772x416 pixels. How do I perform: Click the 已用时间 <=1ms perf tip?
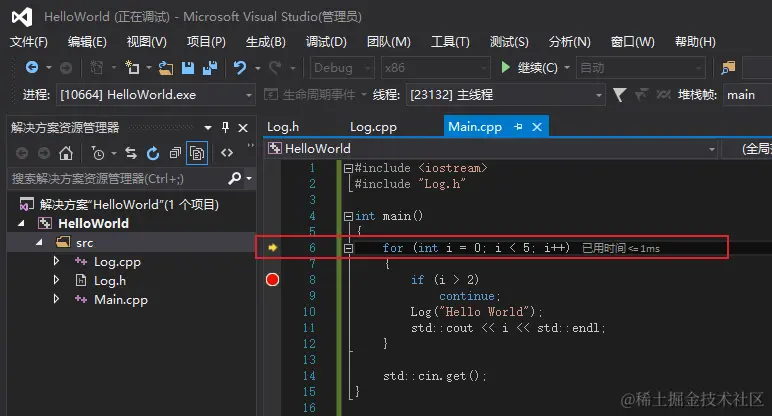[x=620, y=248]
